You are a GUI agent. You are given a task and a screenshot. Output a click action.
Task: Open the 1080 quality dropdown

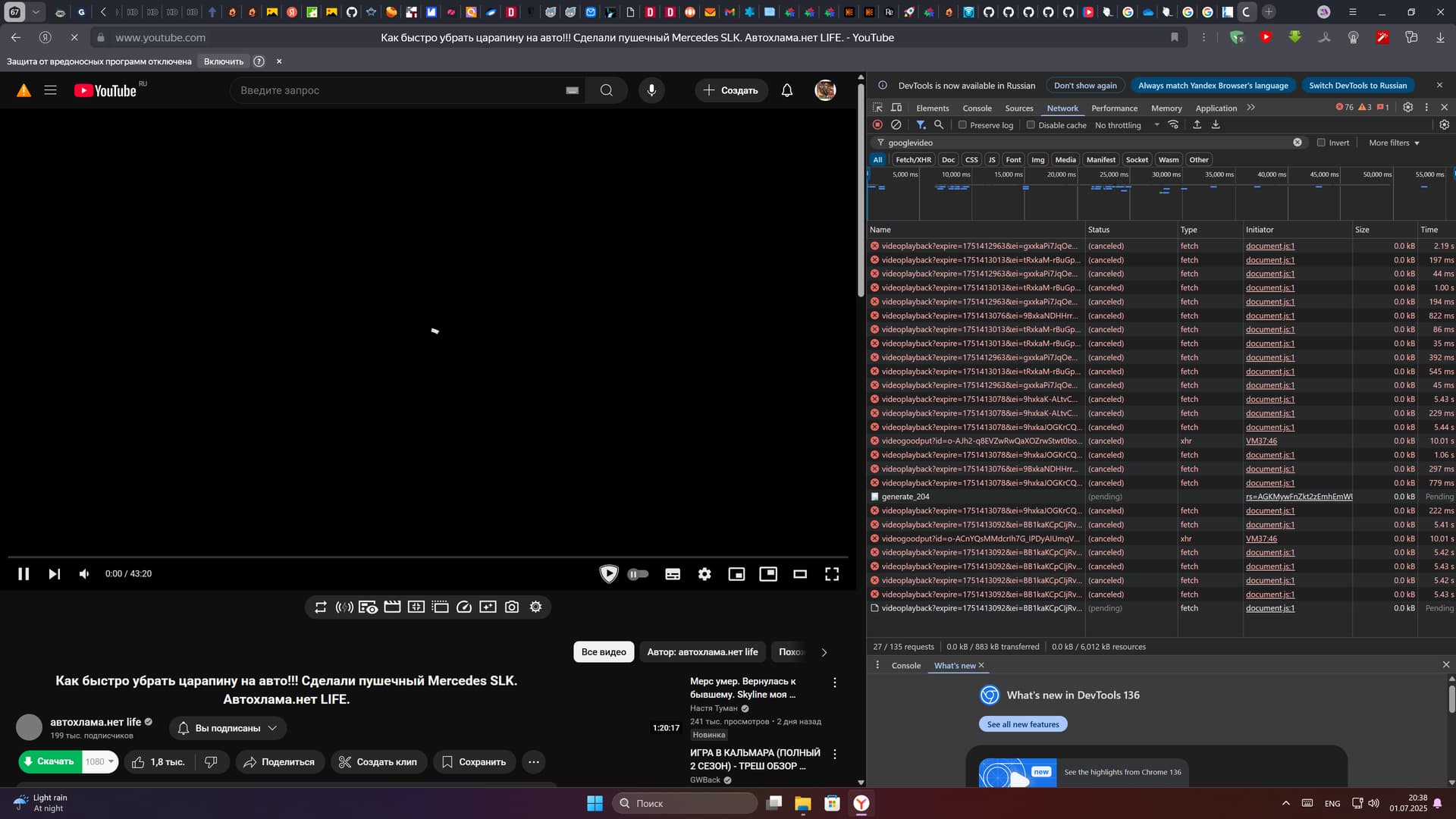coord(99,761)
